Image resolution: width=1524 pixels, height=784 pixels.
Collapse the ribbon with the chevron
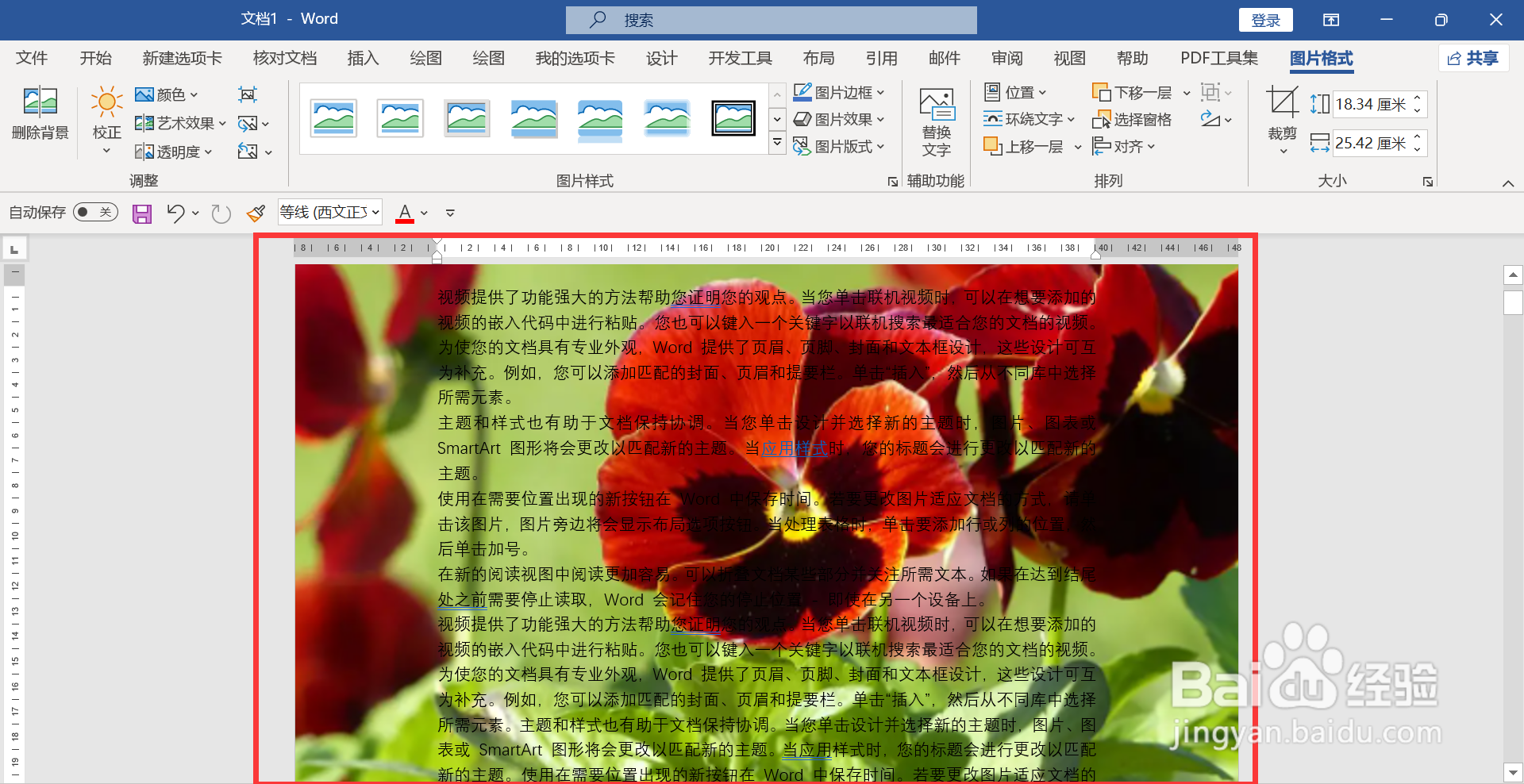click(x=1508, y=183)
